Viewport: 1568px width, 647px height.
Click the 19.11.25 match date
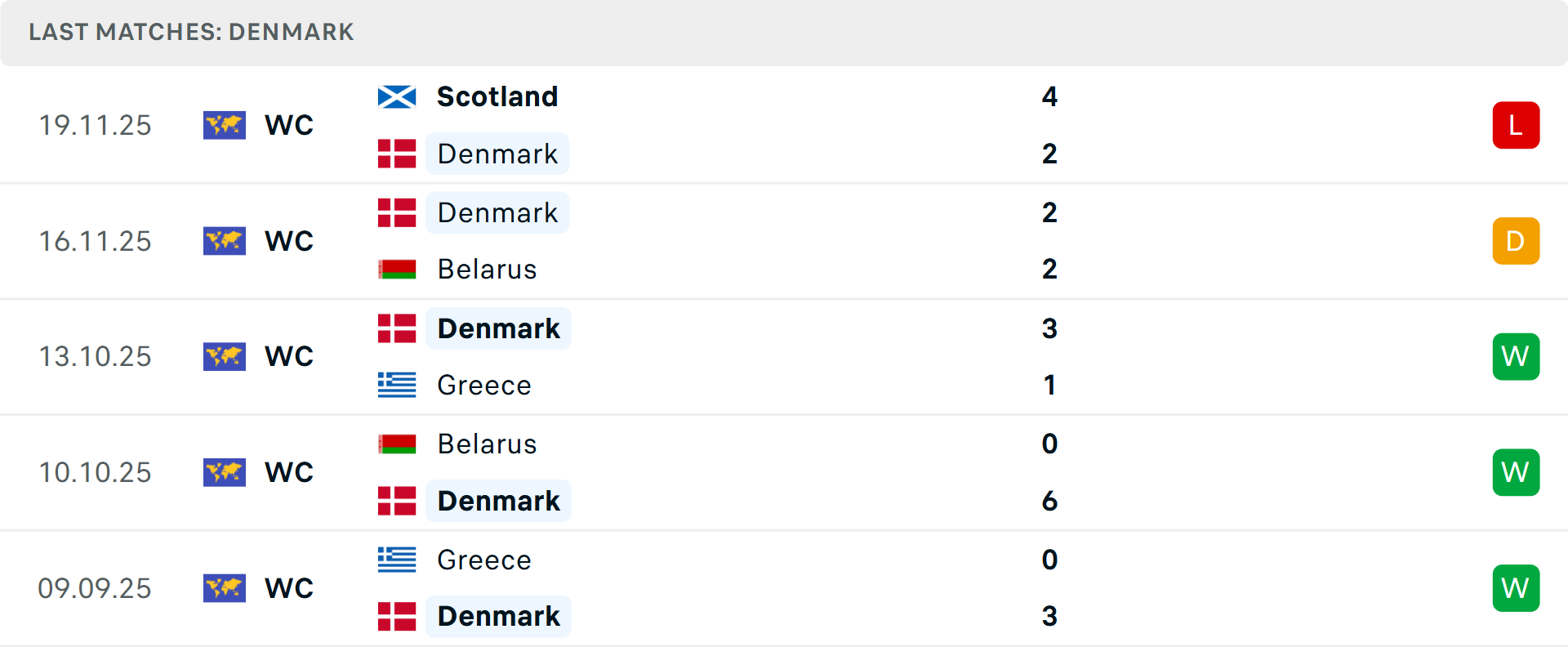95,125
